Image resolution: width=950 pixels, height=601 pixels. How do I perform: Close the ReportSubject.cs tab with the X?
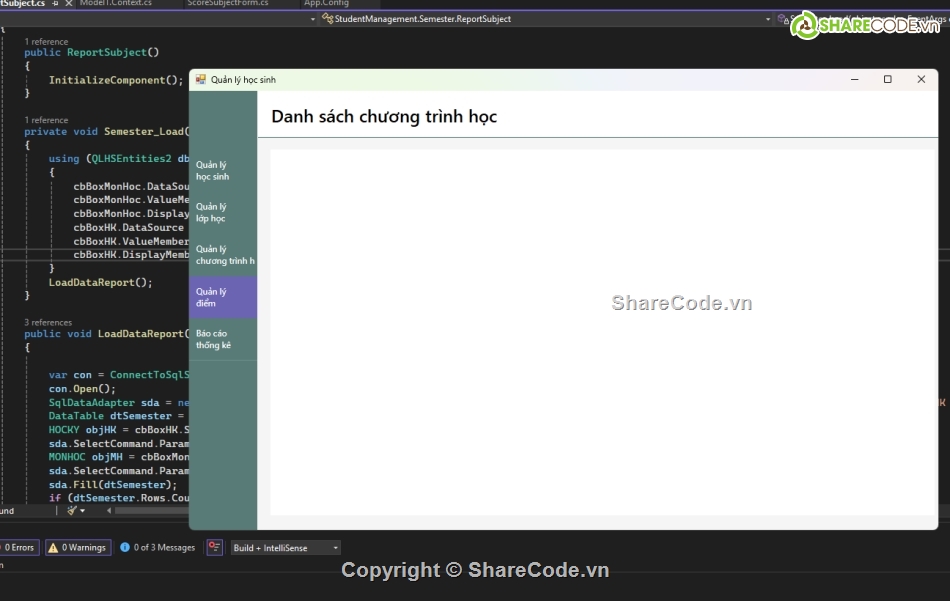click(68, 4)
